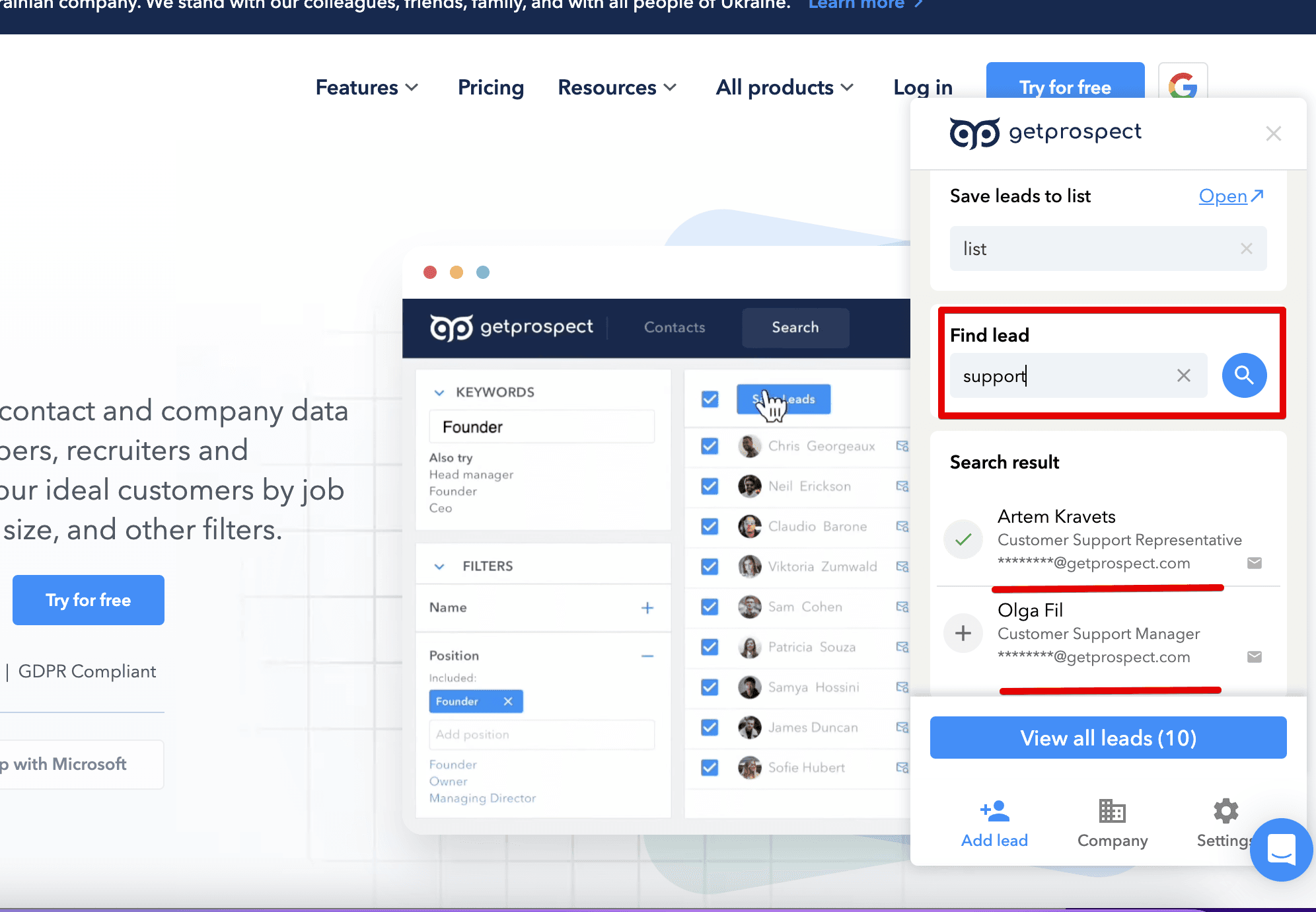The width and height of the screenshot is (1316, 912).
Task: Click email icon next to Samya Hossini
Action: (x=902, y=687)
